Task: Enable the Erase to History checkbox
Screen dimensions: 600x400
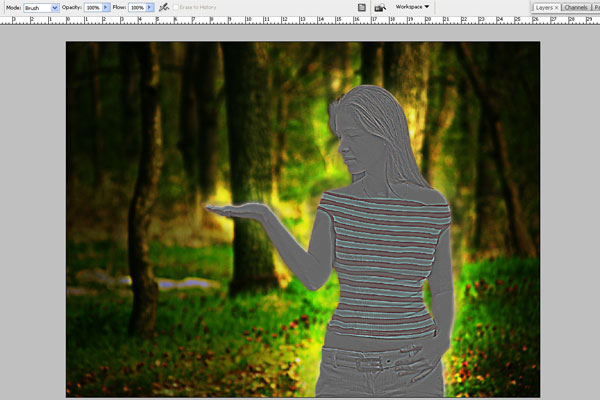Action: click(x=176, y=7)
